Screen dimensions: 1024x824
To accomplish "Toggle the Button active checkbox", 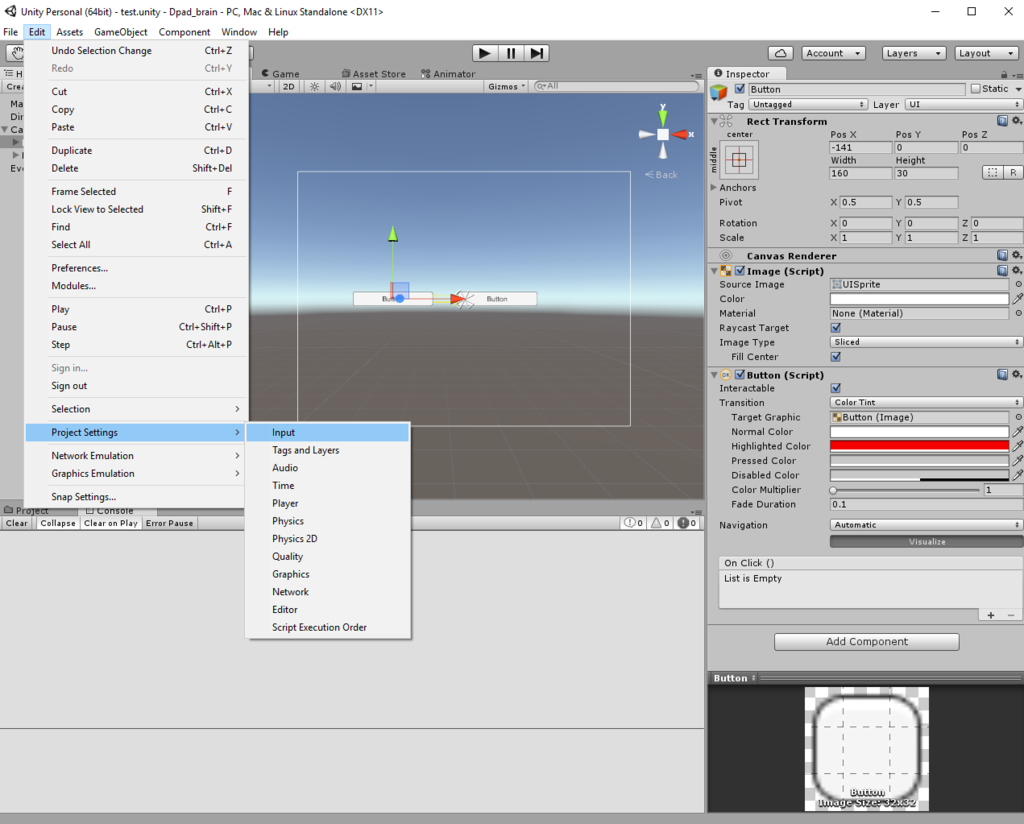I will 739,89.
